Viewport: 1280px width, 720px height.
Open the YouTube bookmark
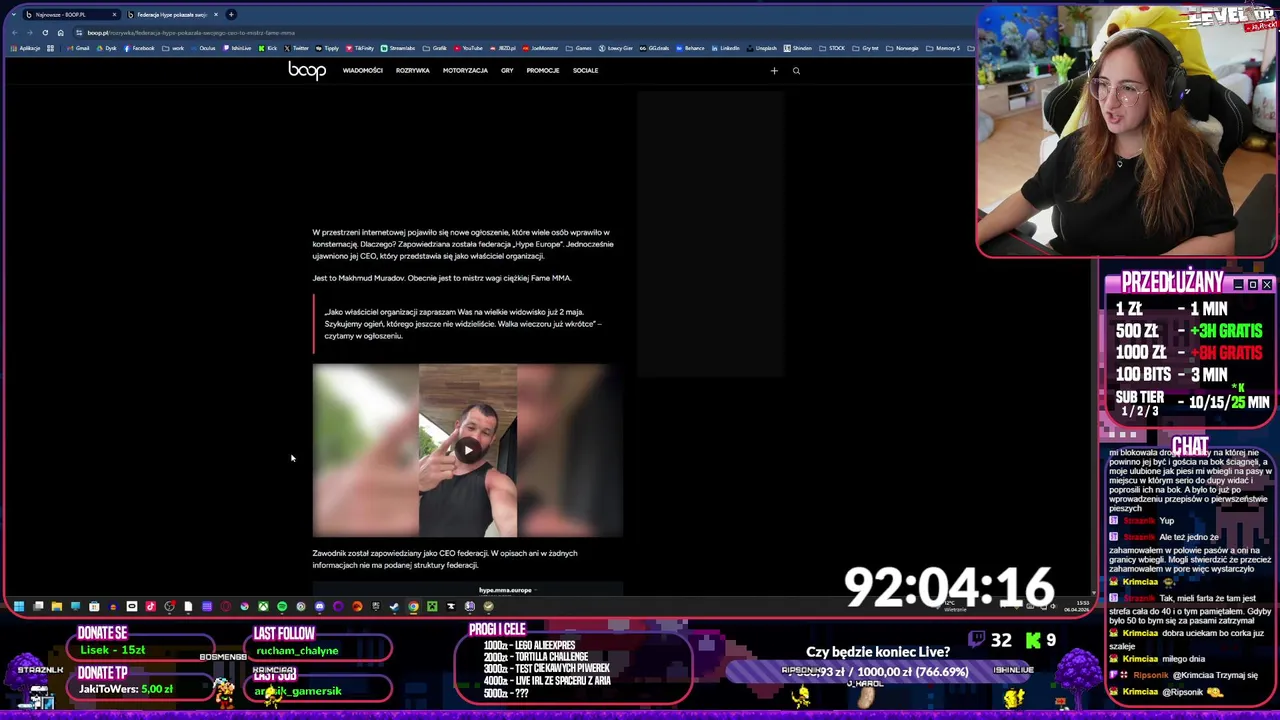point(468,48)
